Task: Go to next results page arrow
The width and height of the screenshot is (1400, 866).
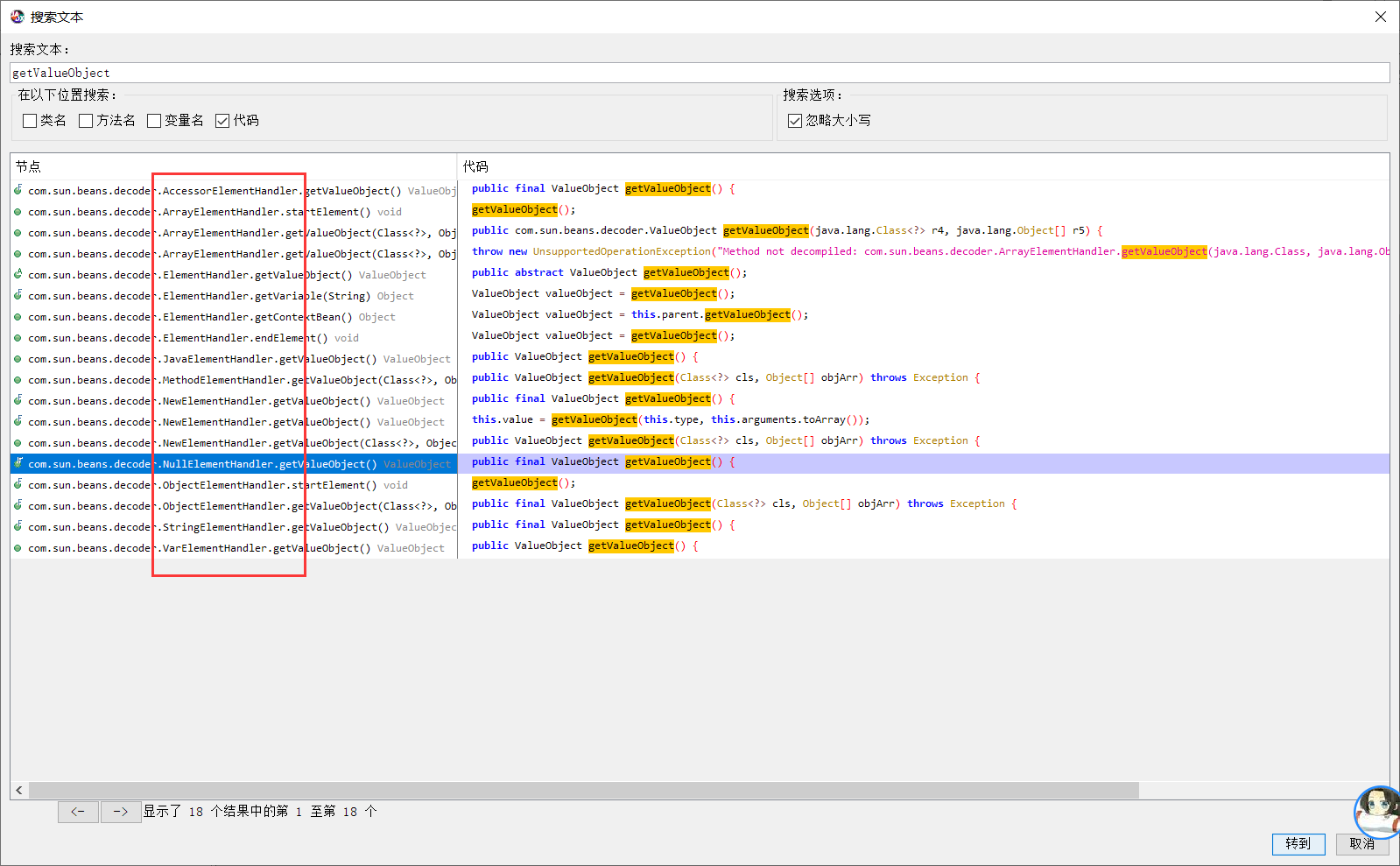Action: (x=121, y=812)
